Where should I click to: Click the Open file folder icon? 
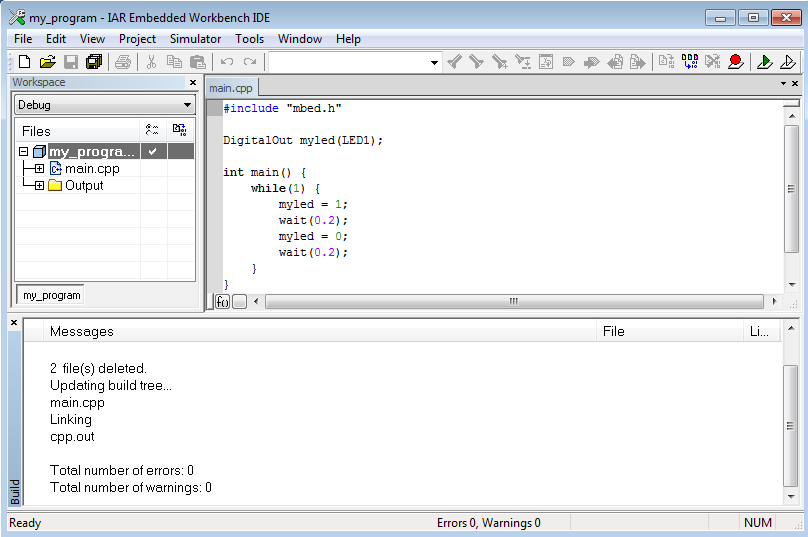tap(47, 62)
